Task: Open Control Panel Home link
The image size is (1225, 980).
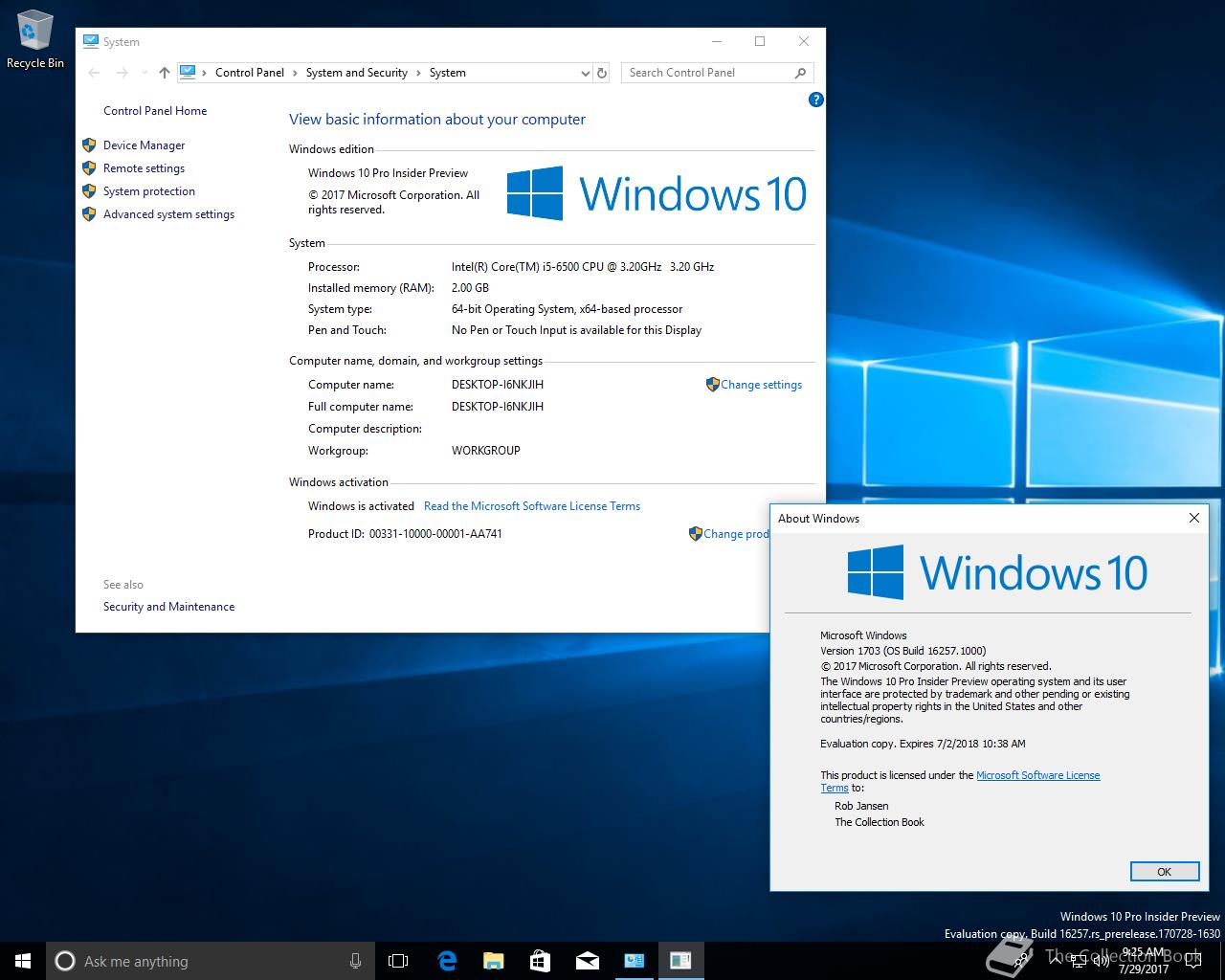Action: tap(155, 111)
